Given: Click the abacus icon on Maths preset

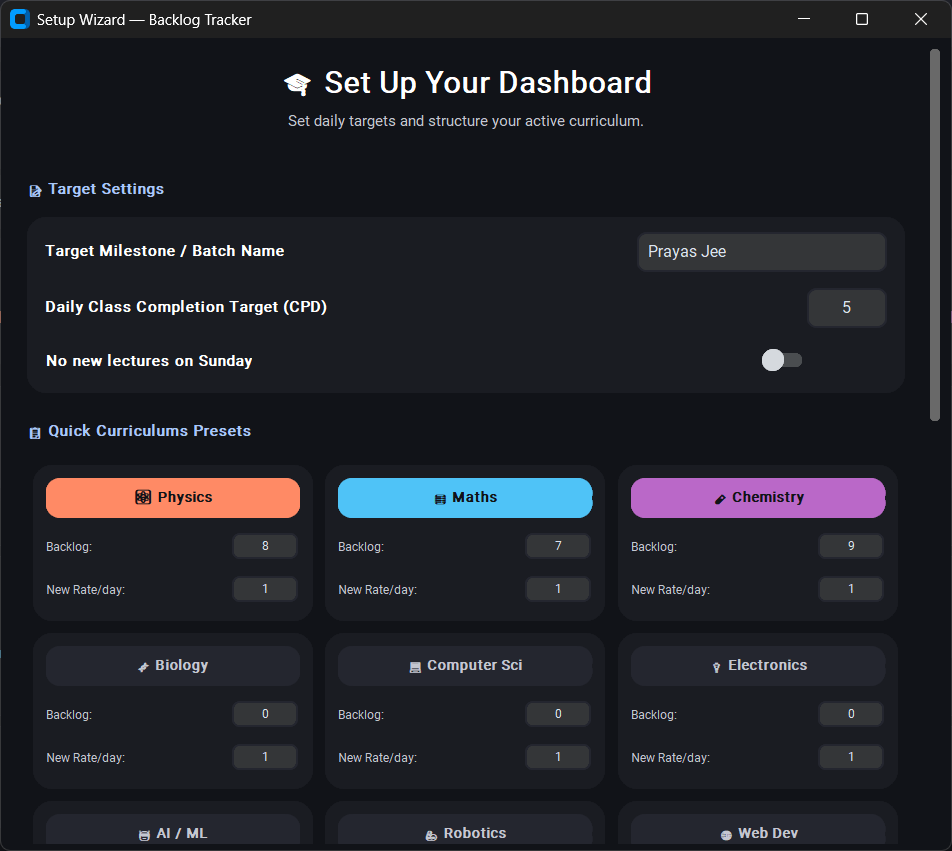Looking at the screenshot, I should (440, 499).
